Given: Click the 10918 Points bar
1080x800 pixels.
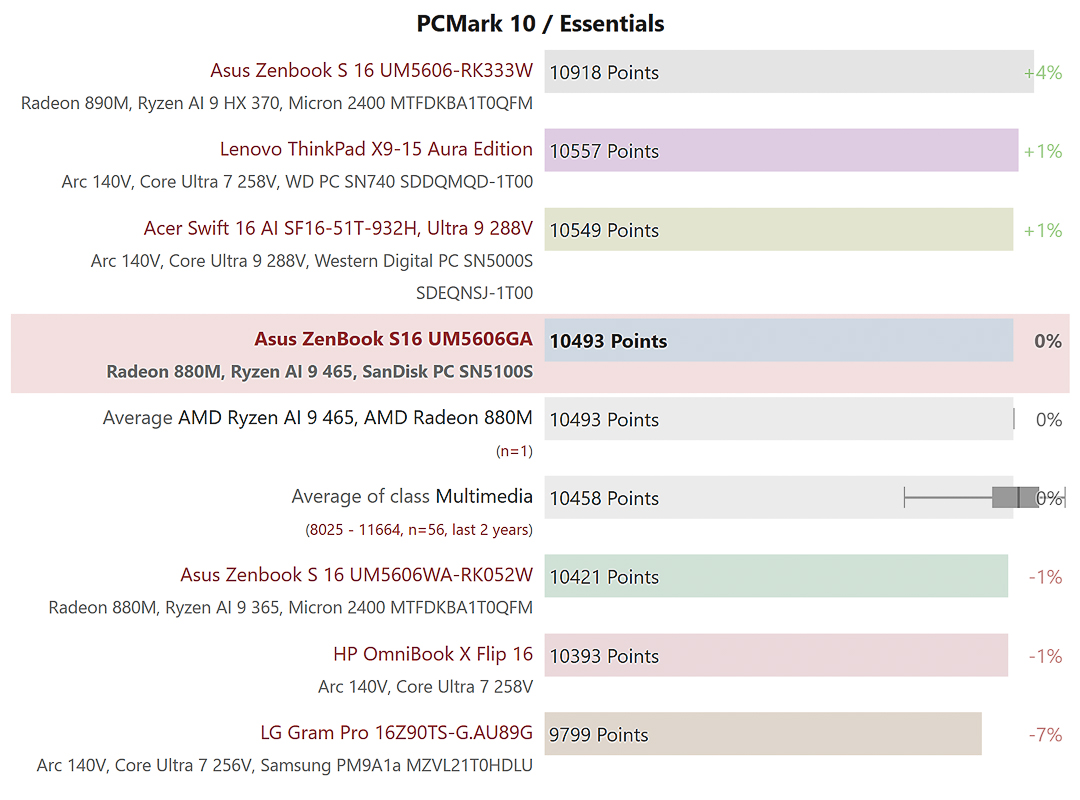Looking at the screenshot, I should 788,72.
